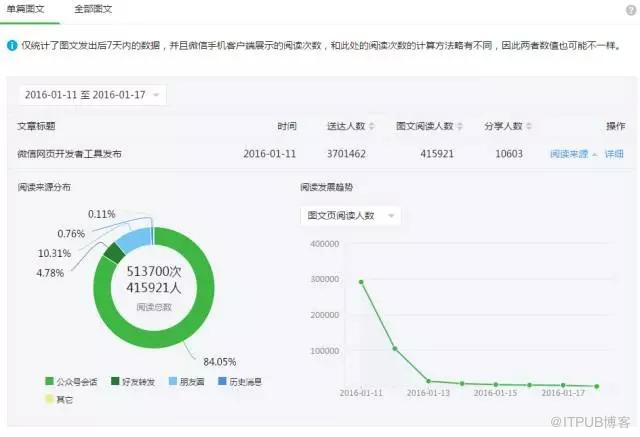Click the 10603 share count cell
The image size is (640, 437).
pyautogui.click(x=509, y=154)
